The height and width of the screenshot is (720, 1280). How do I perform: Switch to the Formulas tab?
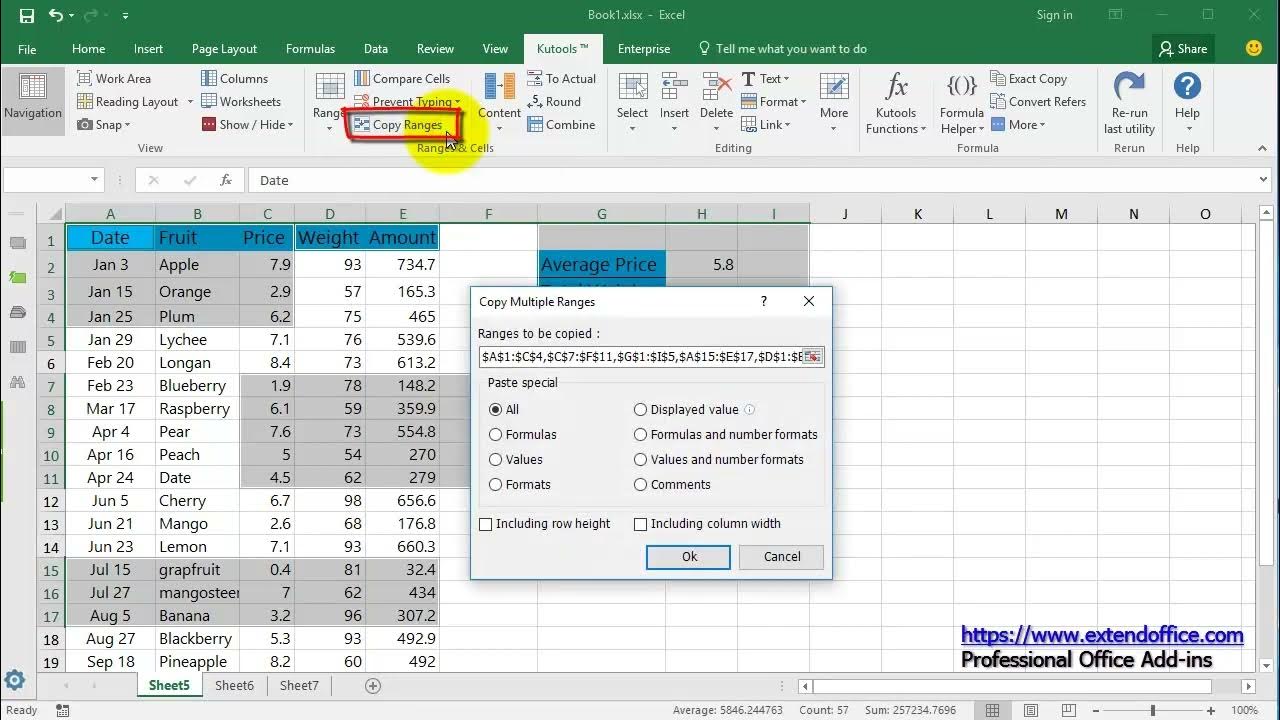point(310,48)
